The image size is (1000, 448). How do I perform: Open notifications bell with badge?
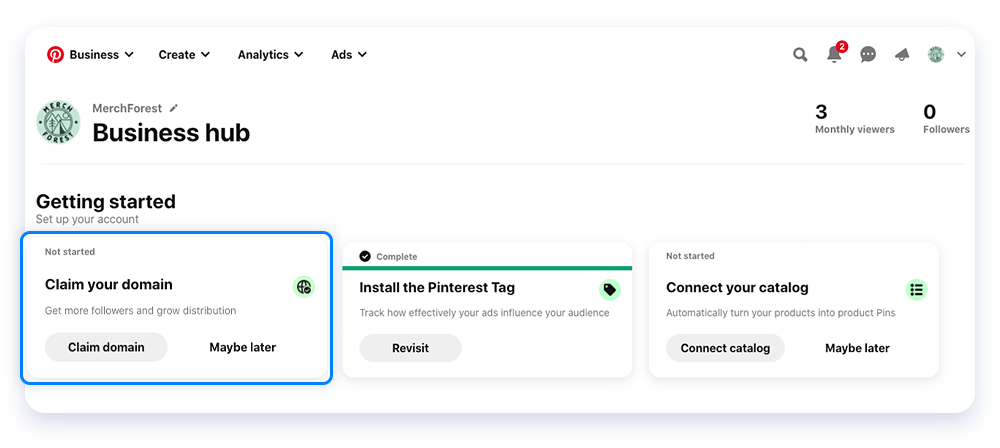(x=835, y=52)
